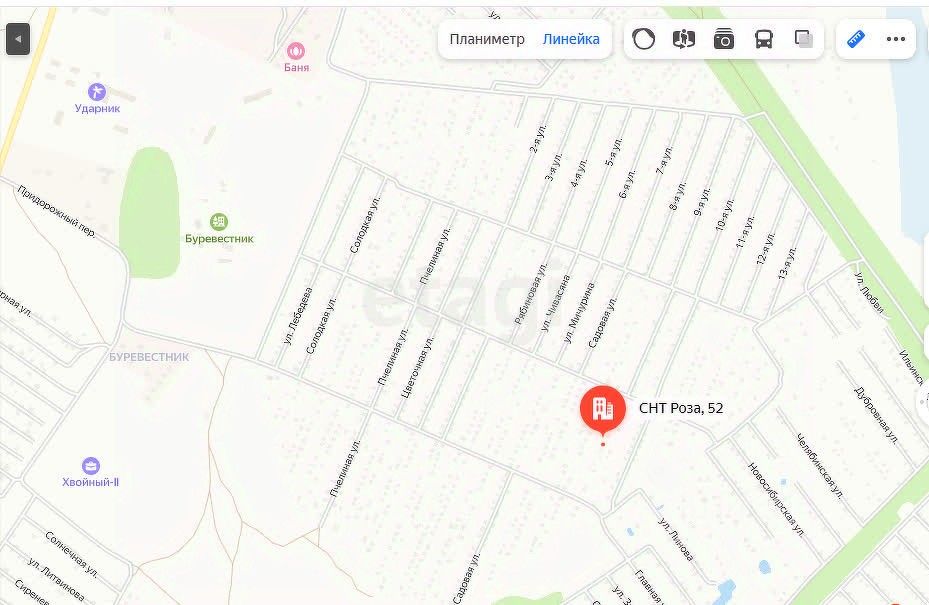The width and height of the screenshot is (929, 605).
Task: Click the green park area near Буревестник
Action: pyautogui.click(x=149, y=212)
